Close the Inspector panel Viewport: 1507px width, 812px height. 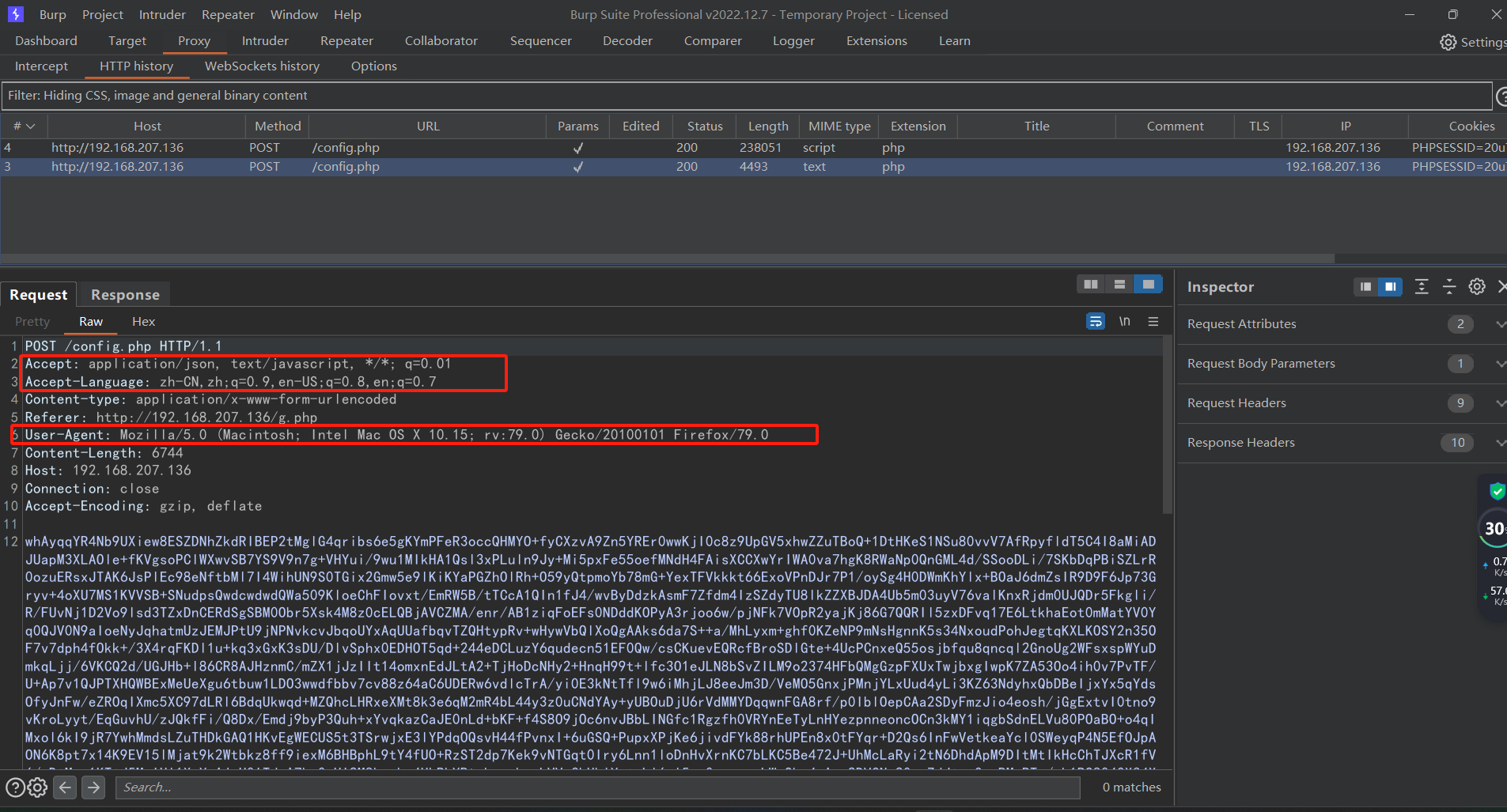(x=1501, y=286)
